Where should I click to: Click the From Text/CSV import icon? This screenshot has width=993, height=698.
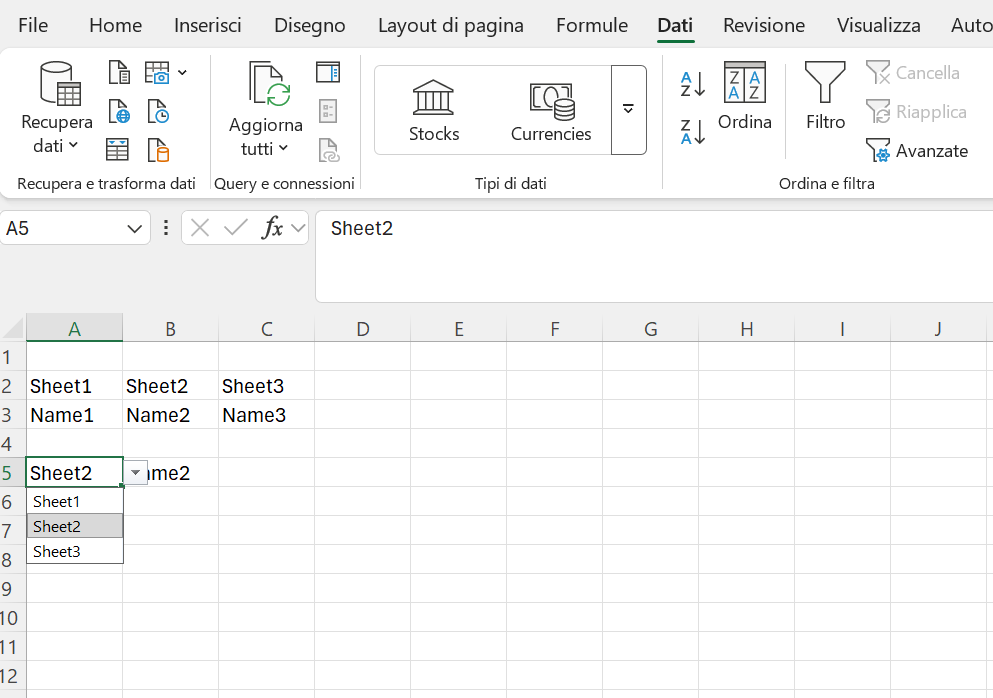point(118,73)
